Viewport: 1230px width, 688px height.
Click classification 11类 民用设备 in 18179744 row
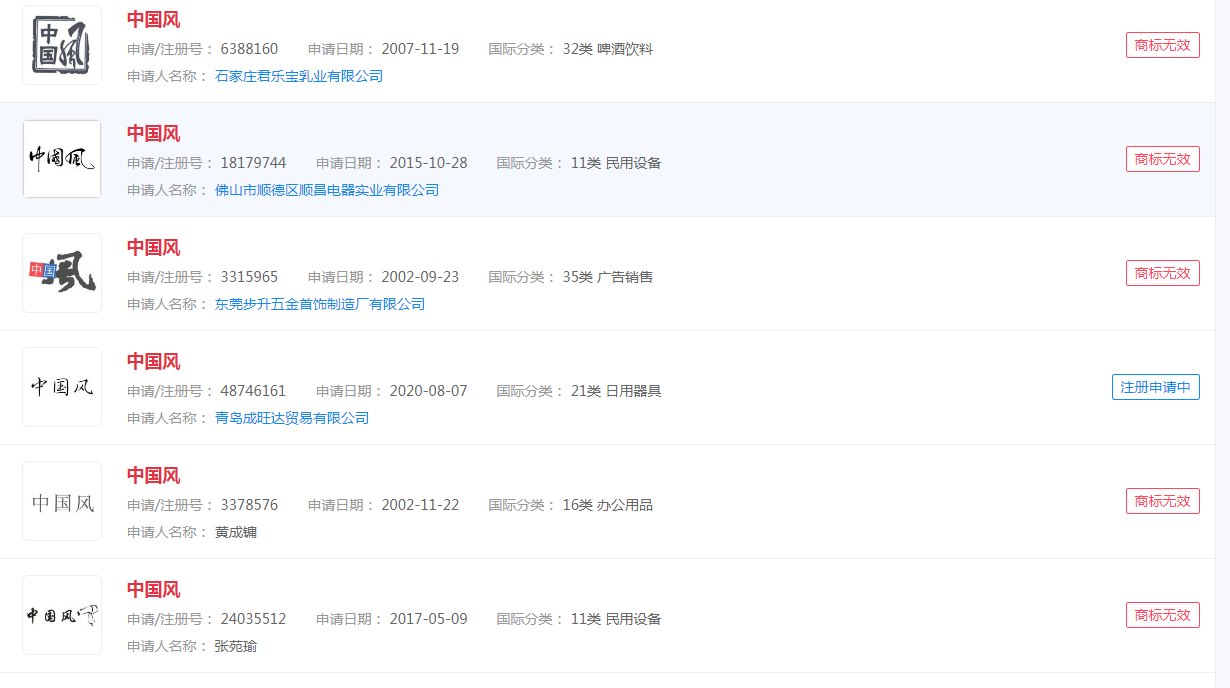coord(616,163)
